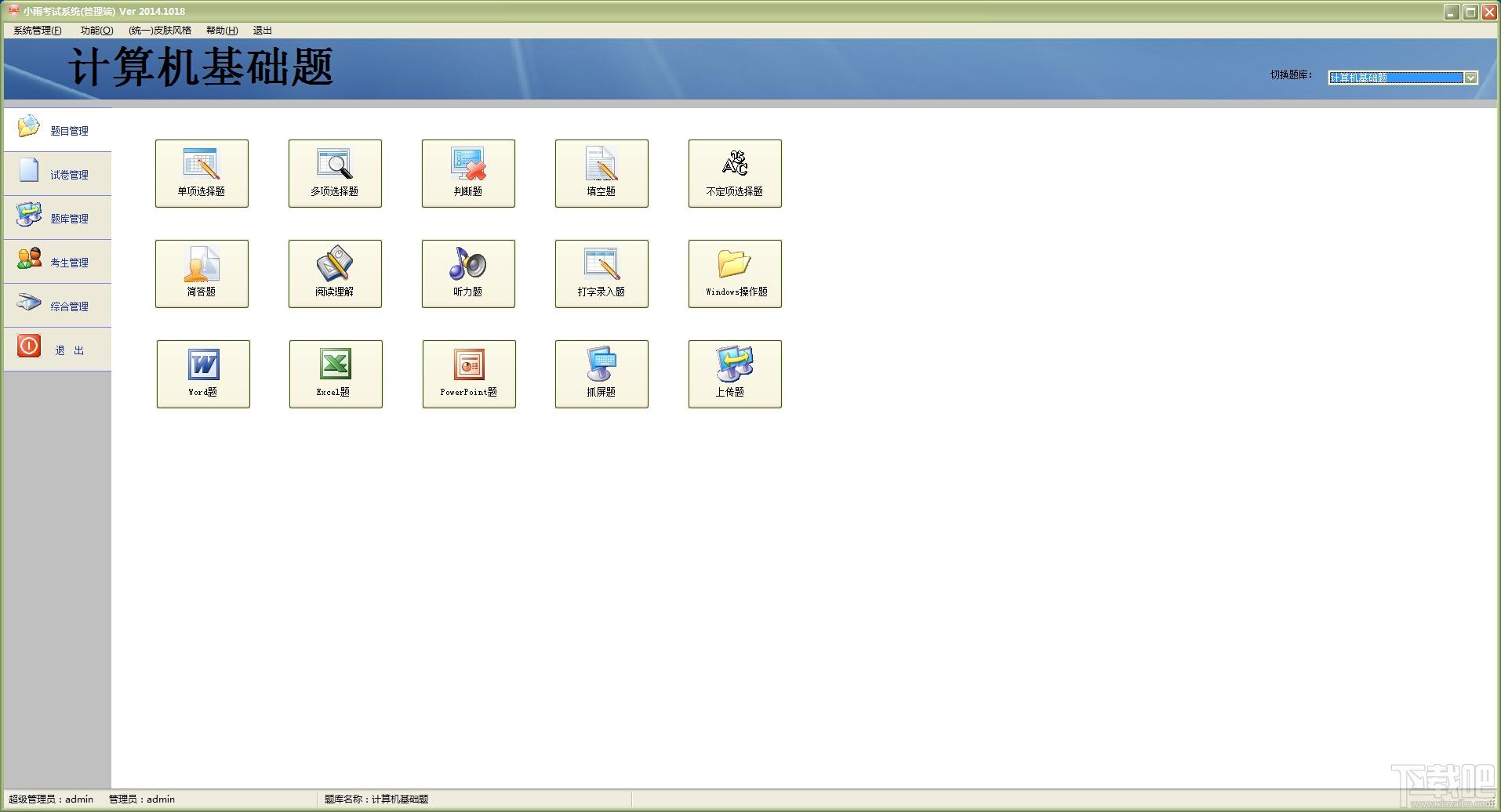Open the 填空题 question editor
This screenshot has width=1501, height=812.
pyautogui.click(x=601, y=173)
